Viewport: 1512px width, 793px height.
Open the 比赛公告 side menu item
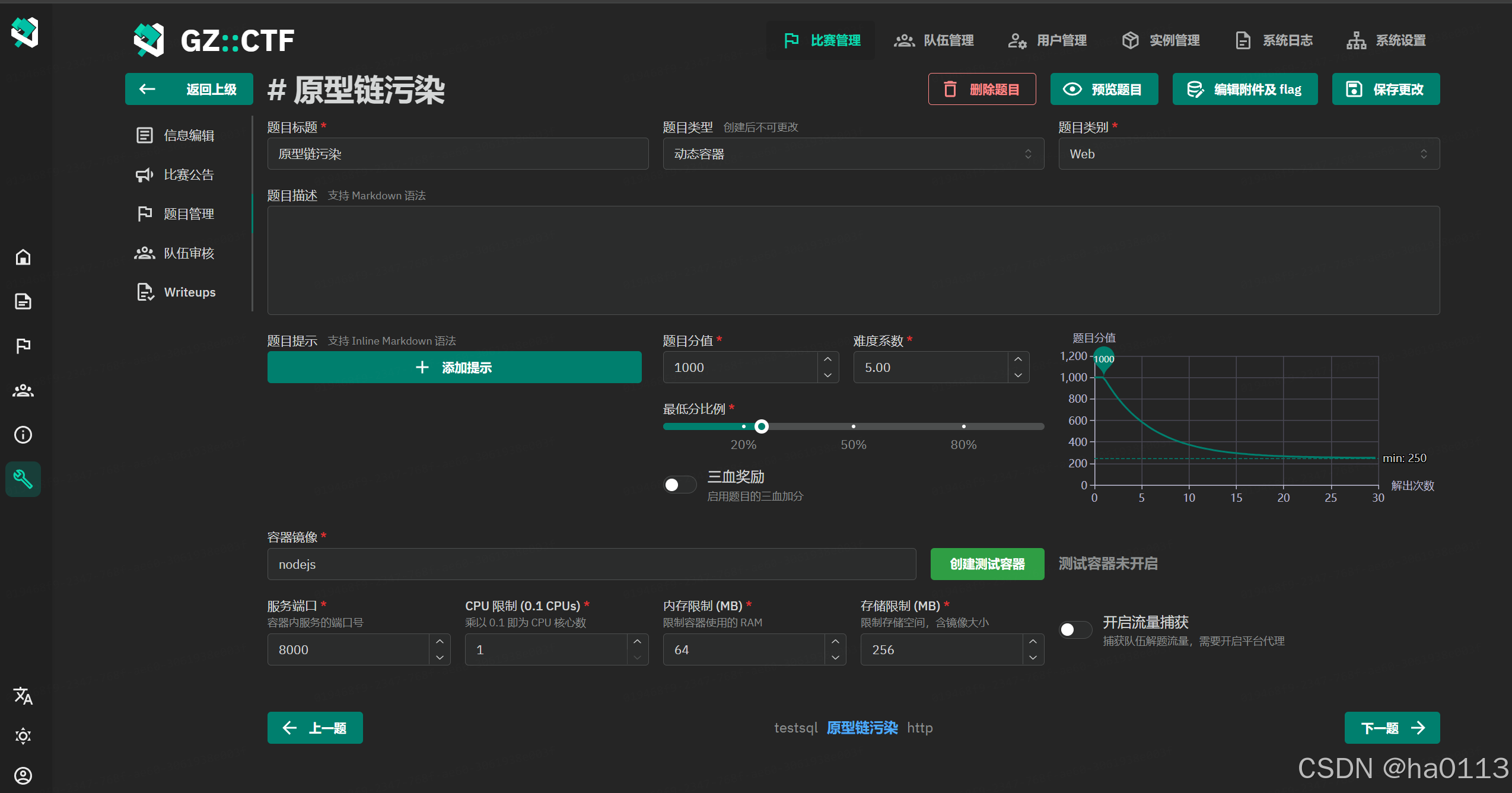tap(188, 175)
